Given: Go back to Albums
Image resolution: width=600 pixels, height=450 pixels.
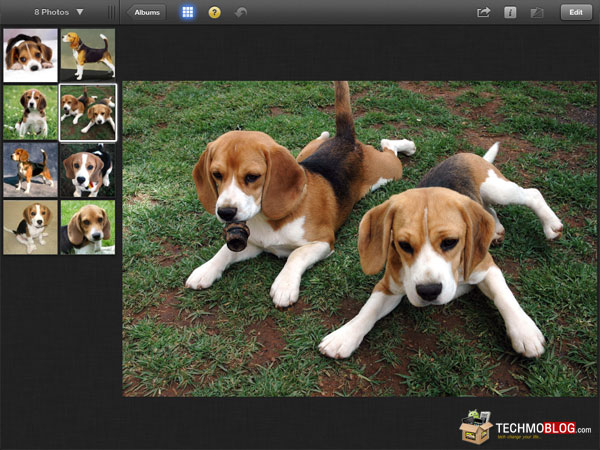Looking at the screenshot, I should pos(146,12).
